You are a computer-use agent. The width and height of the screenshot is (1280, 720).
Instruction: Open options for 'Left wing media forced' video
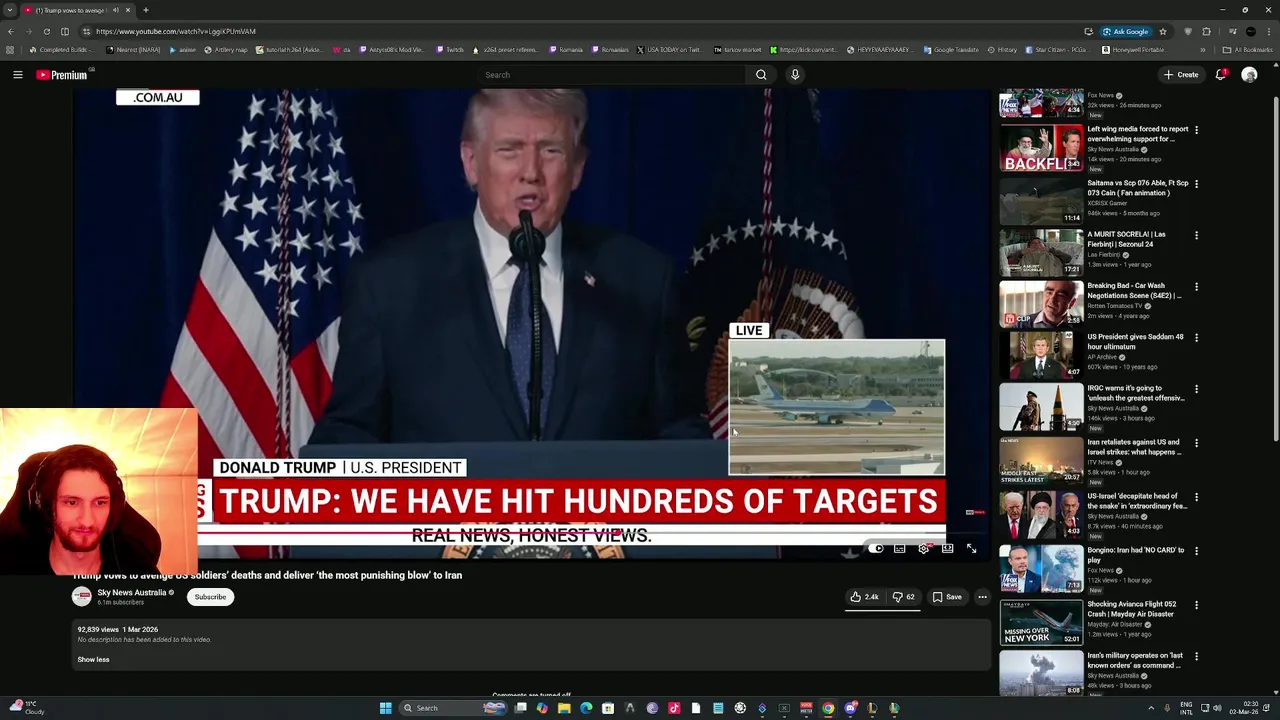pos(1196,130)
